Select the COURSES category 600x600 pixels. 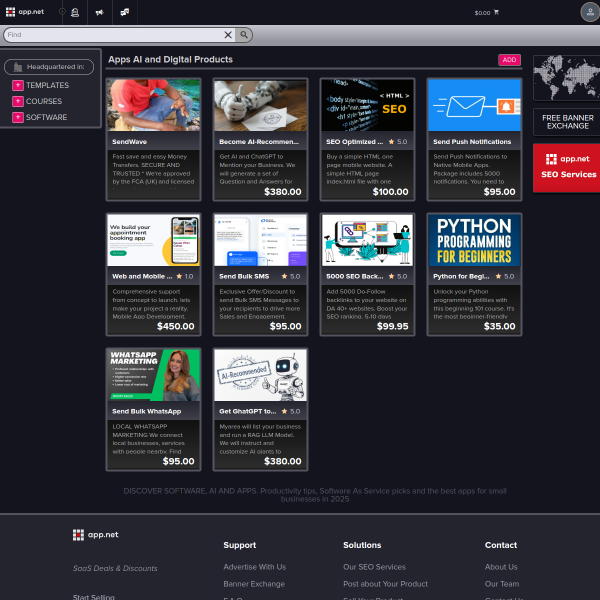point(44,101)
